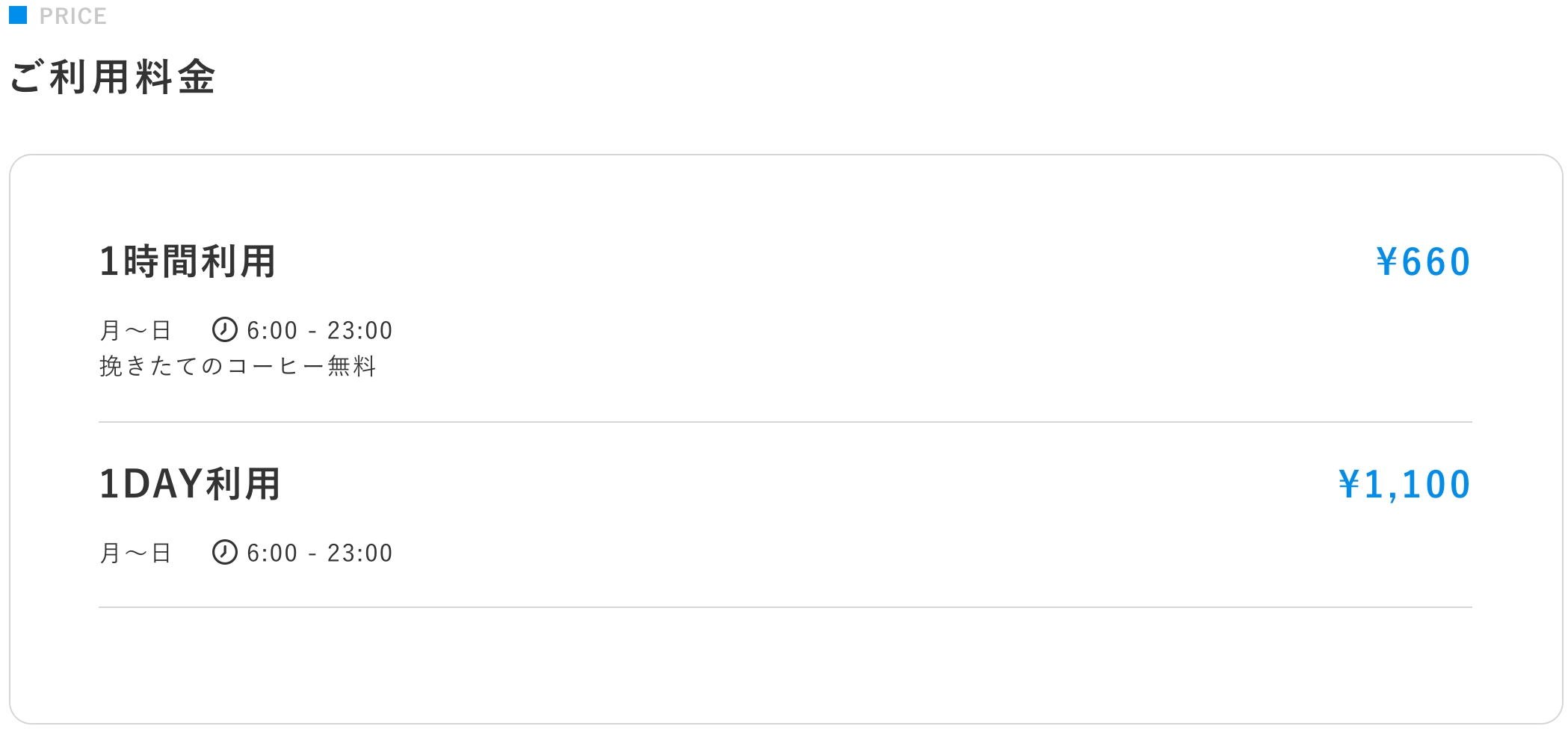Select the PRICE section label

[x=72, y=16]
